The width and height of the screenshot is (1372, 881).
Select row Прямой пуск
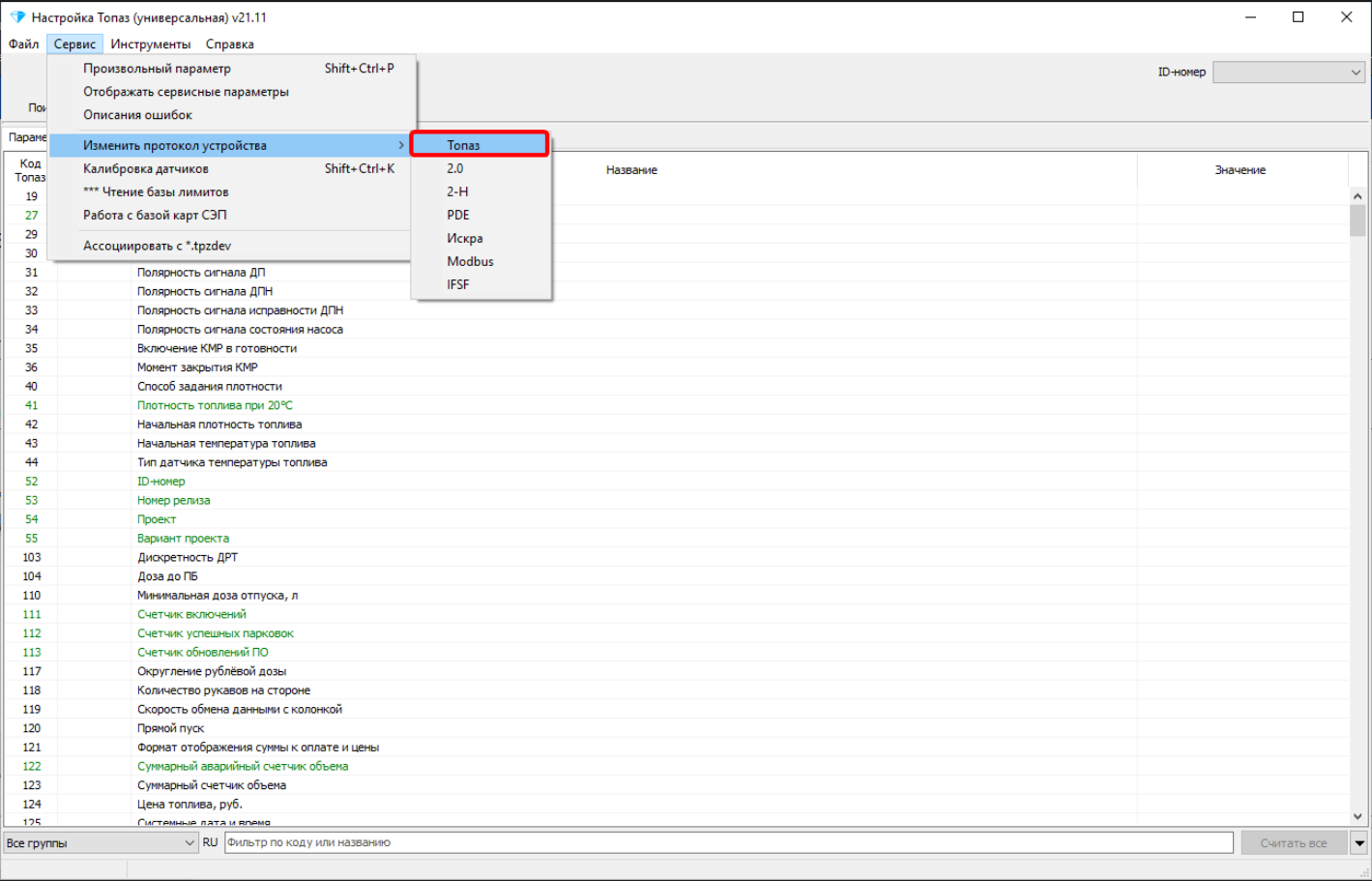(x=677, y=729)
